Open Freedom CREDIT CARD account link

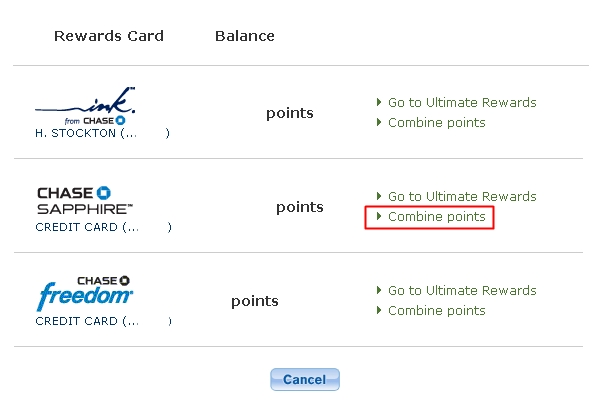pos(103,321)
